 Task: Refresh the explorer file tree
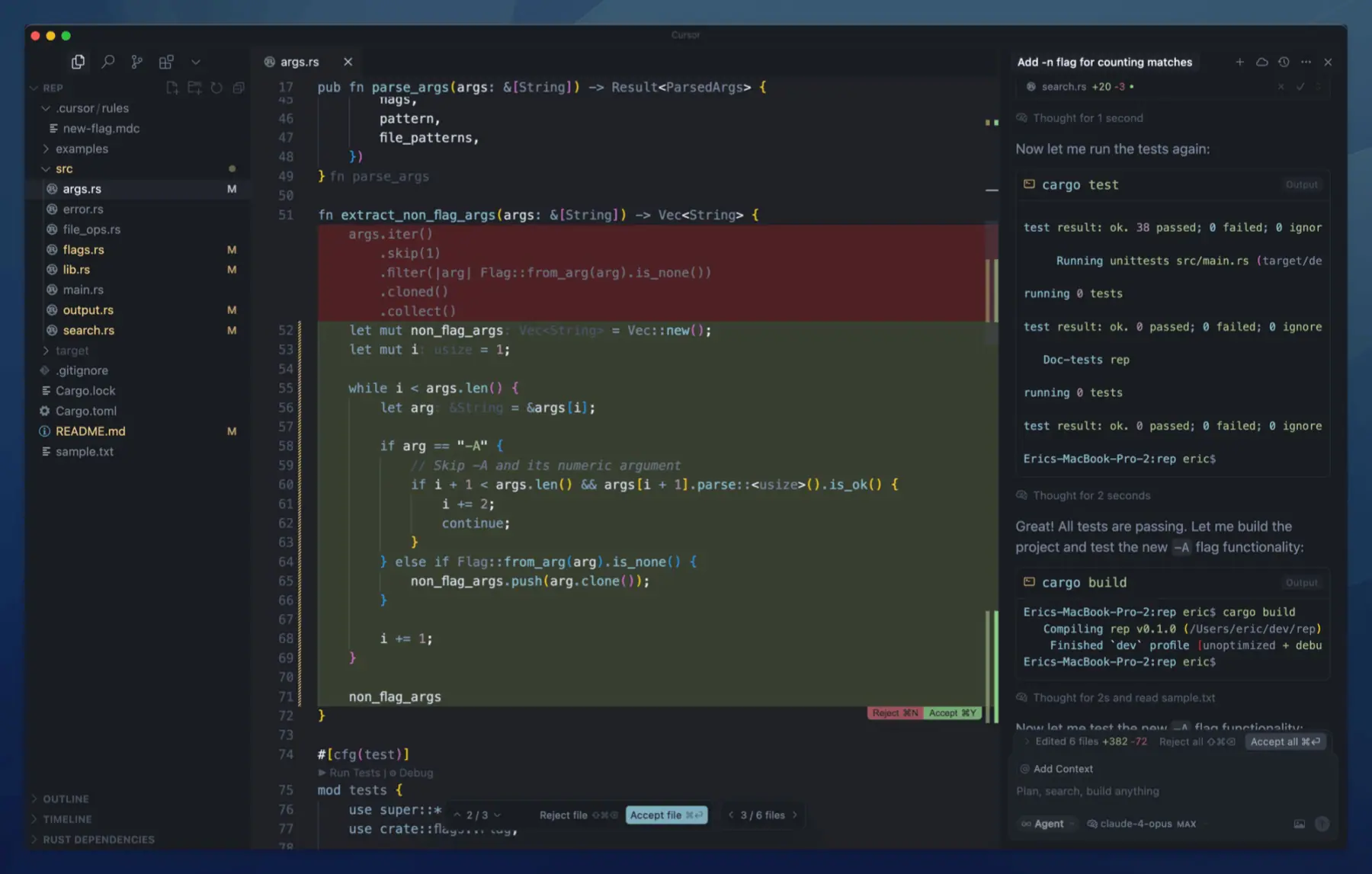pos(216,88)
